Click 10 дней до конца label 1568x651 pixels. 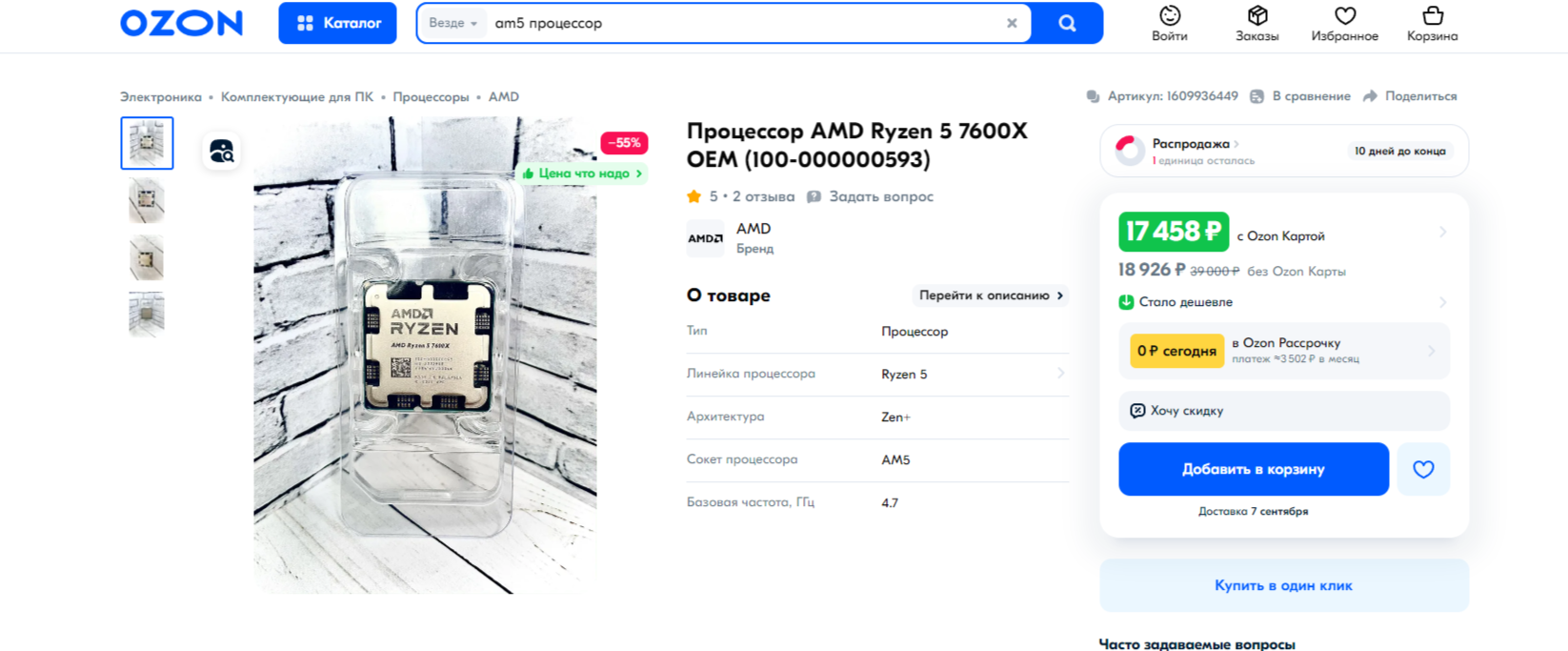coord(1399,151)
